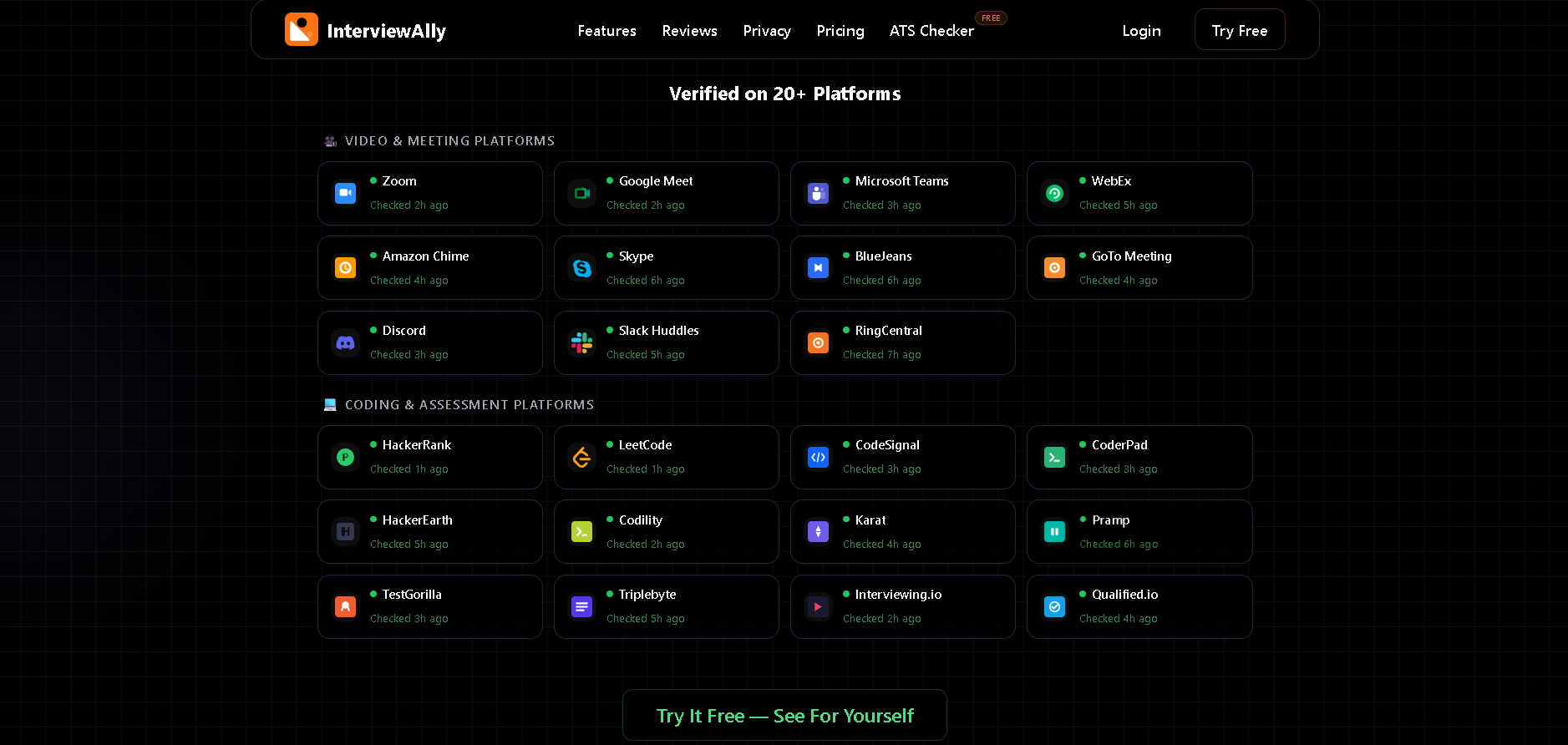Image resolution: width=1568 pixels, height=745 pixels.
Task: Click the Discord platform name
Action: (403, 331)
